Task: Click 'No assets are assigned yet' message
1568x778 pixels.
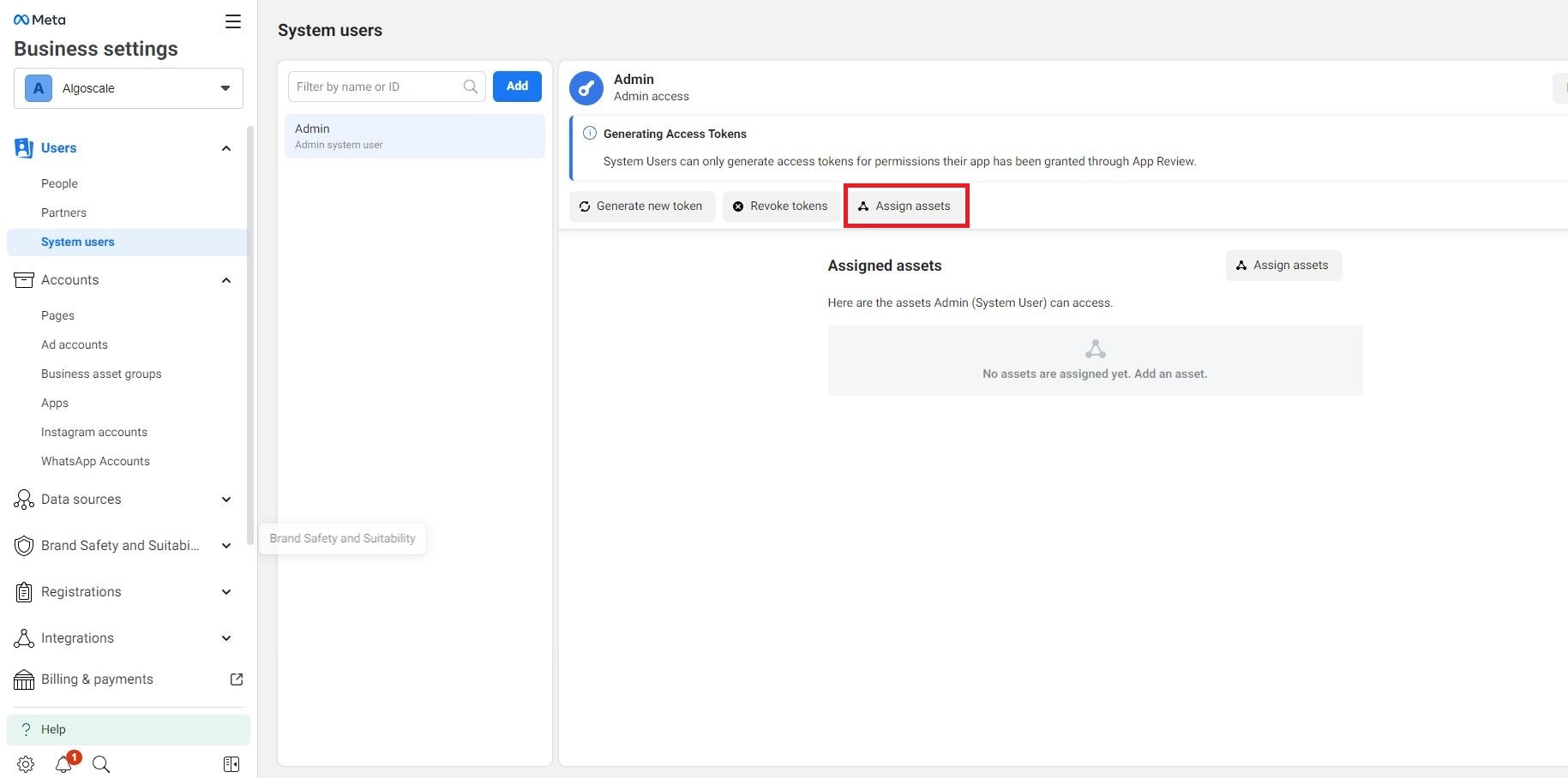Action: pyautogui.click(x=1095, y=374)
